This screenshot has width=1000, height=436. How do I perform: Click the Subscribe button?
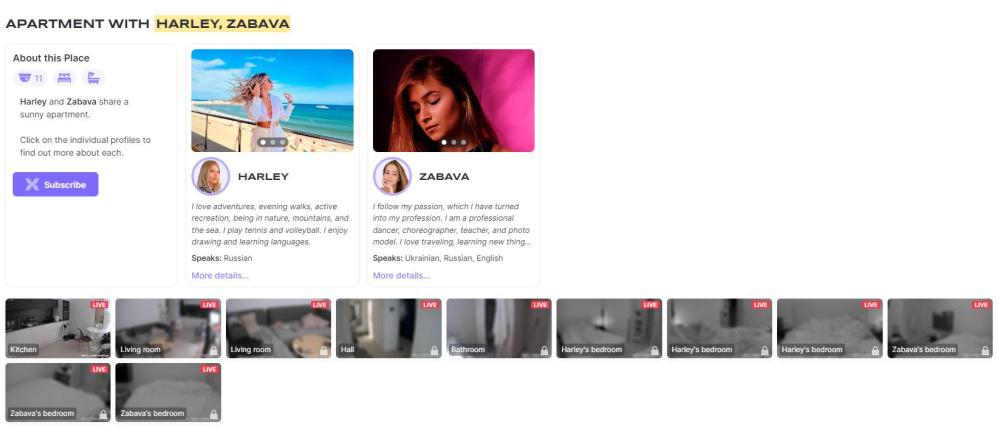(x=55, y=184)
